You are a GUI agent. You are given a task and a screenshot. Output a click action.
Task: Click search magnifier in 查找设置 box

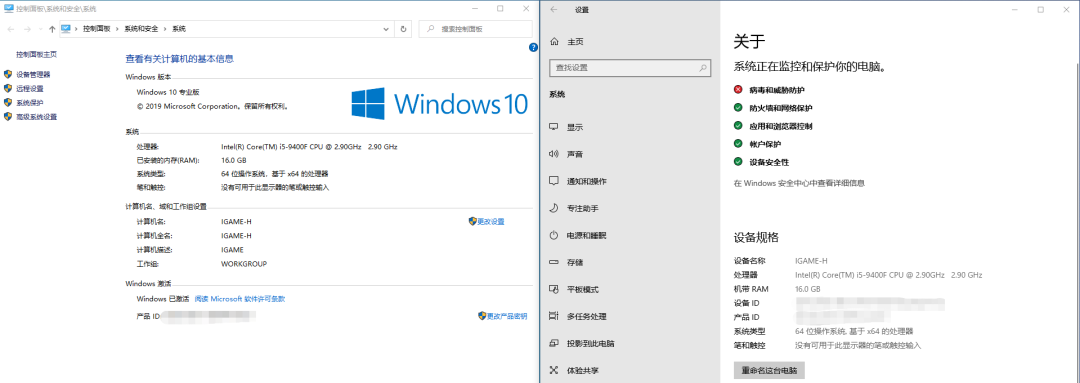point(703,68)
